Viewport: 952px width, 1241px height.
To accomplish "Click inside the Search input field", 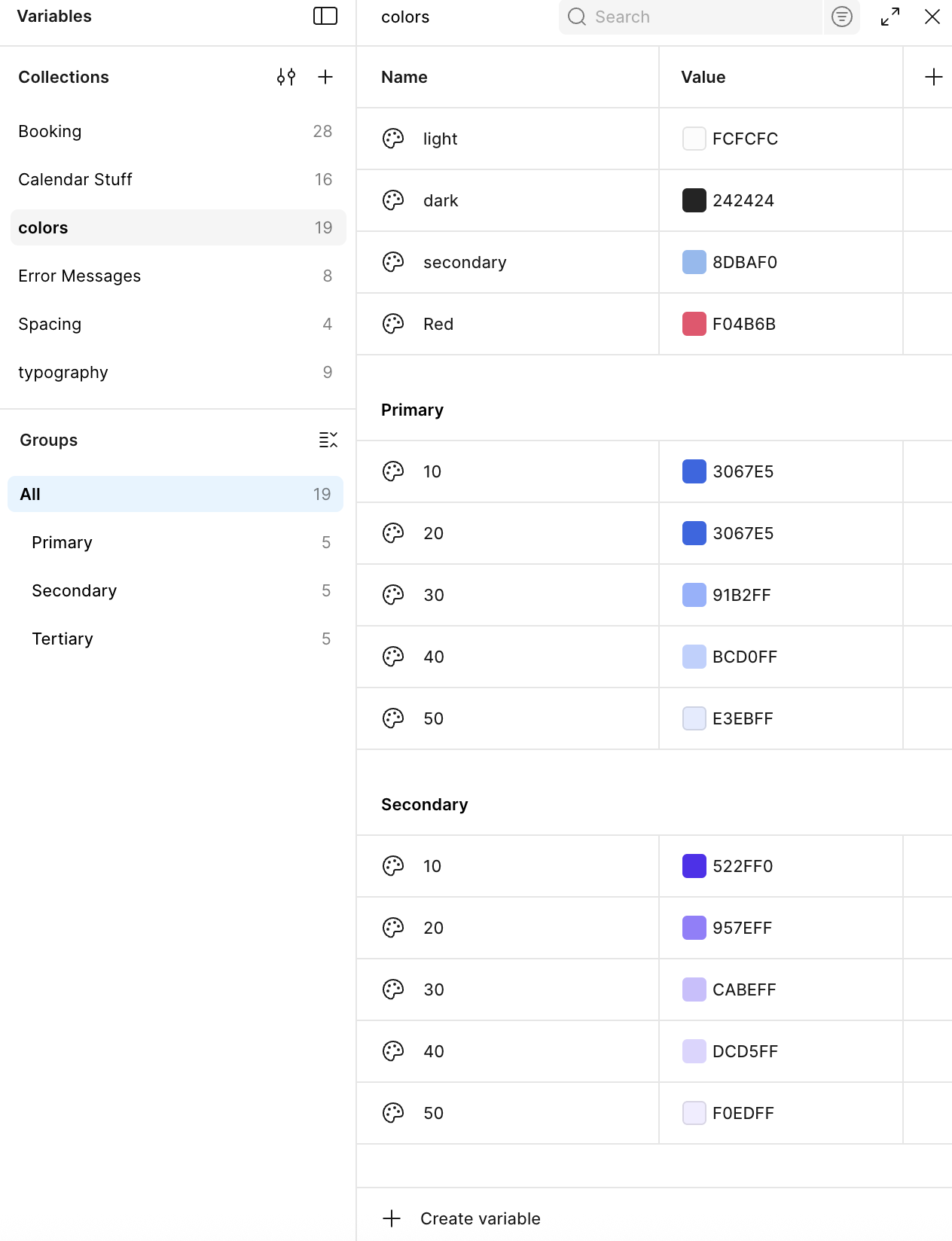I will 700,17.
